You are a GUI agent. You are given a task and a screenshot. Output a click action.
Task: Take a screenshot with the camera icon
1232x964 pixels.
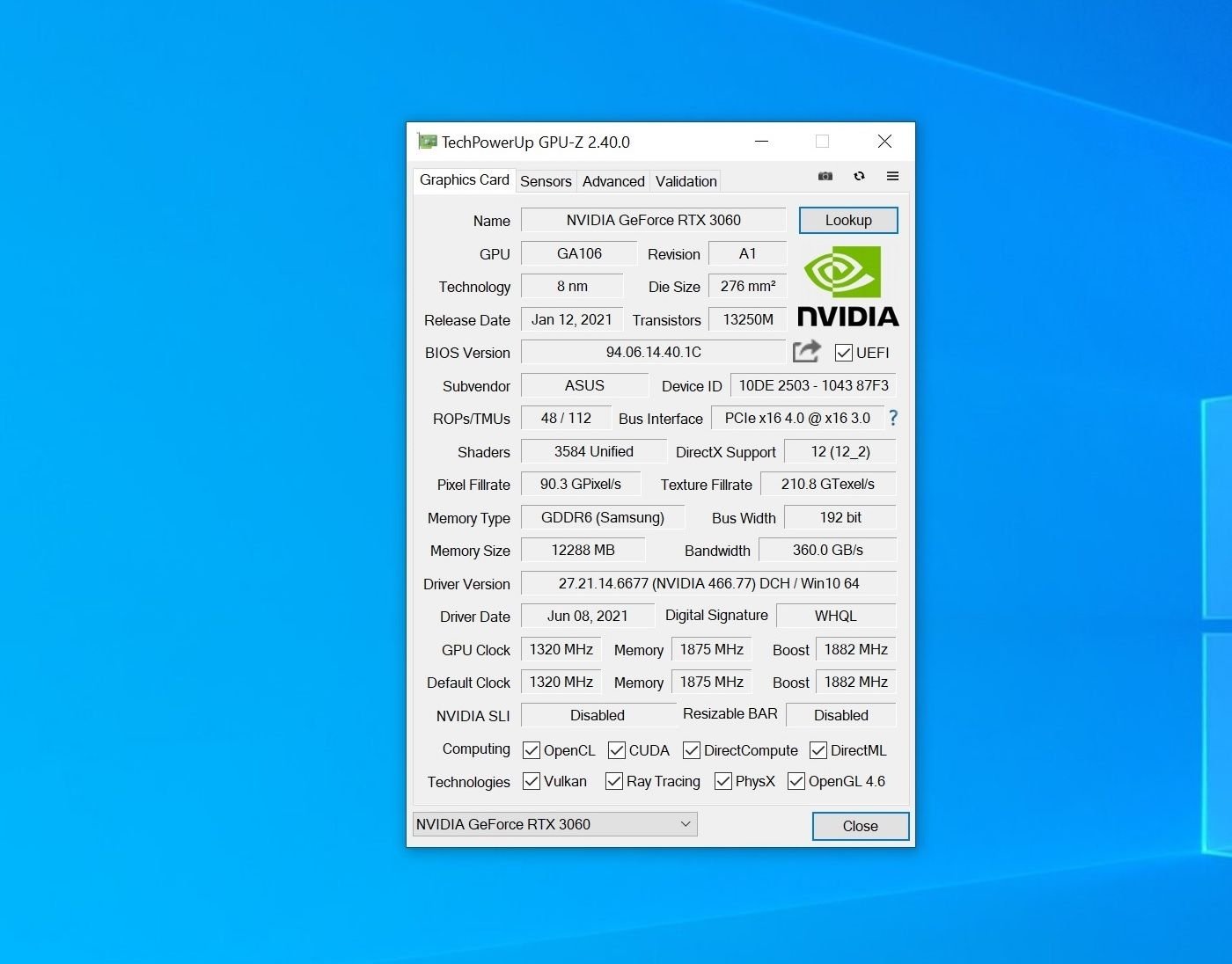pos(825,176)
